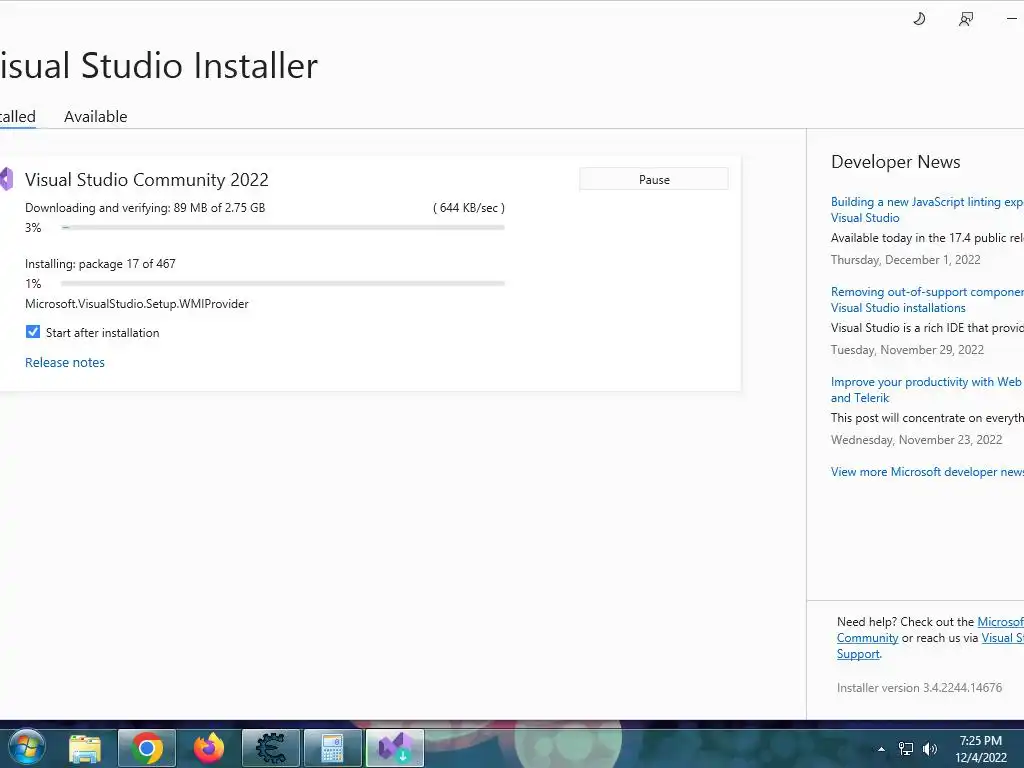Open the Microsoft Developer Community link

pos(868,638)
